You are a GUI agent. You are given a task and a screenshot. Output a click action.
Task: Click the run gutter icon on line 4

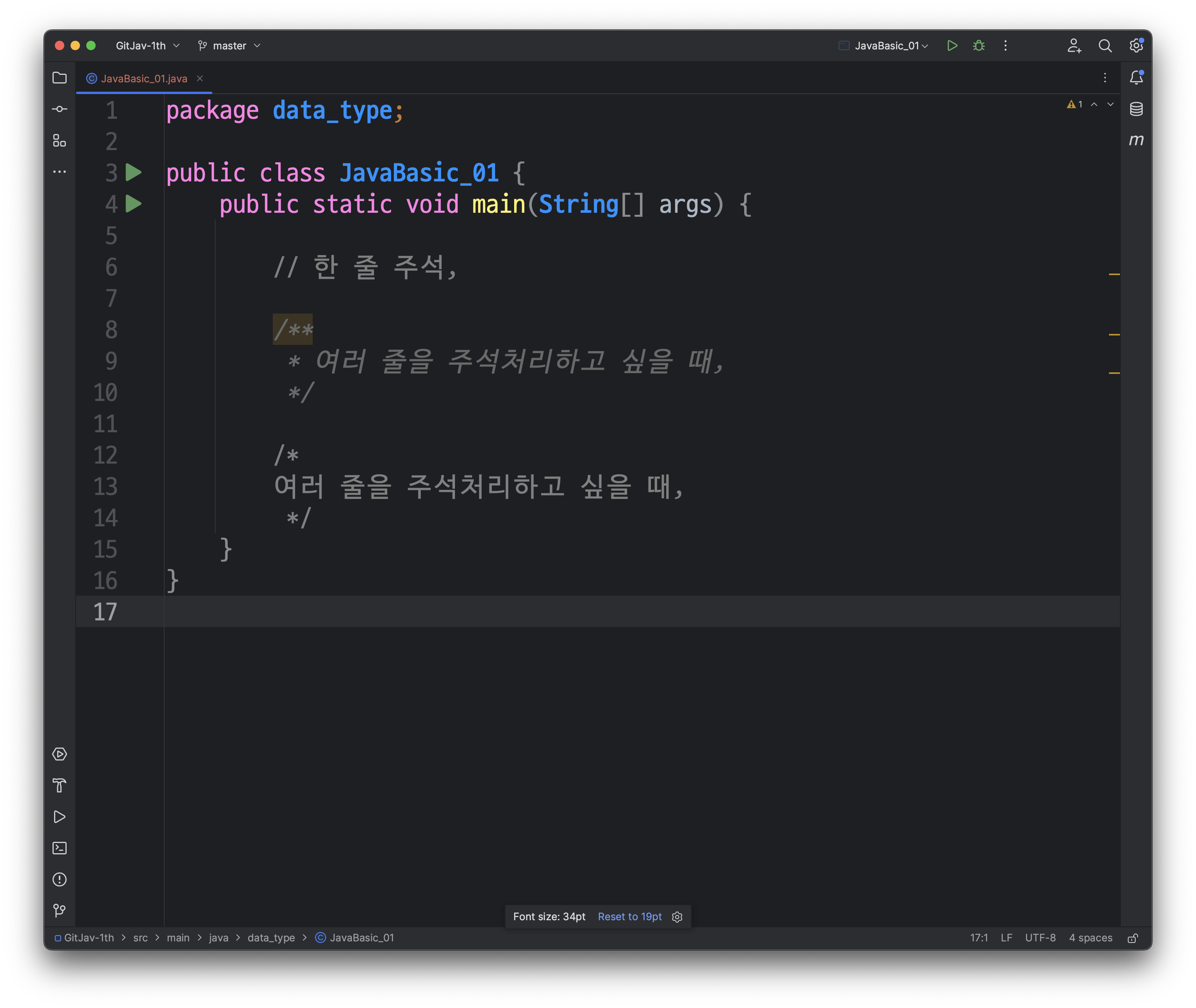tap(134, 203)
